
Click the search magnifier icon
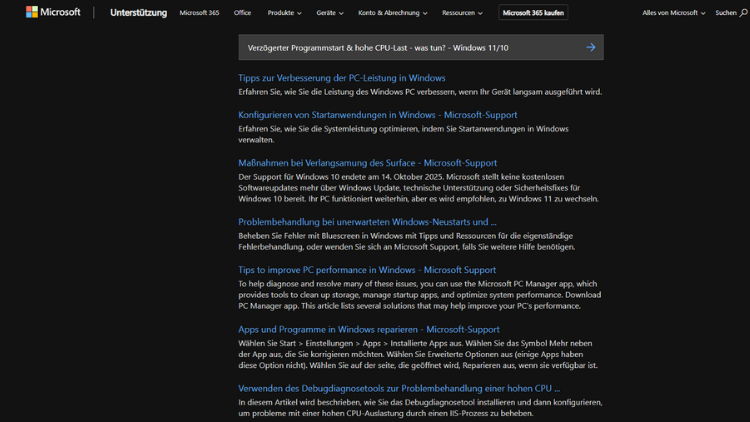point(743,13)
